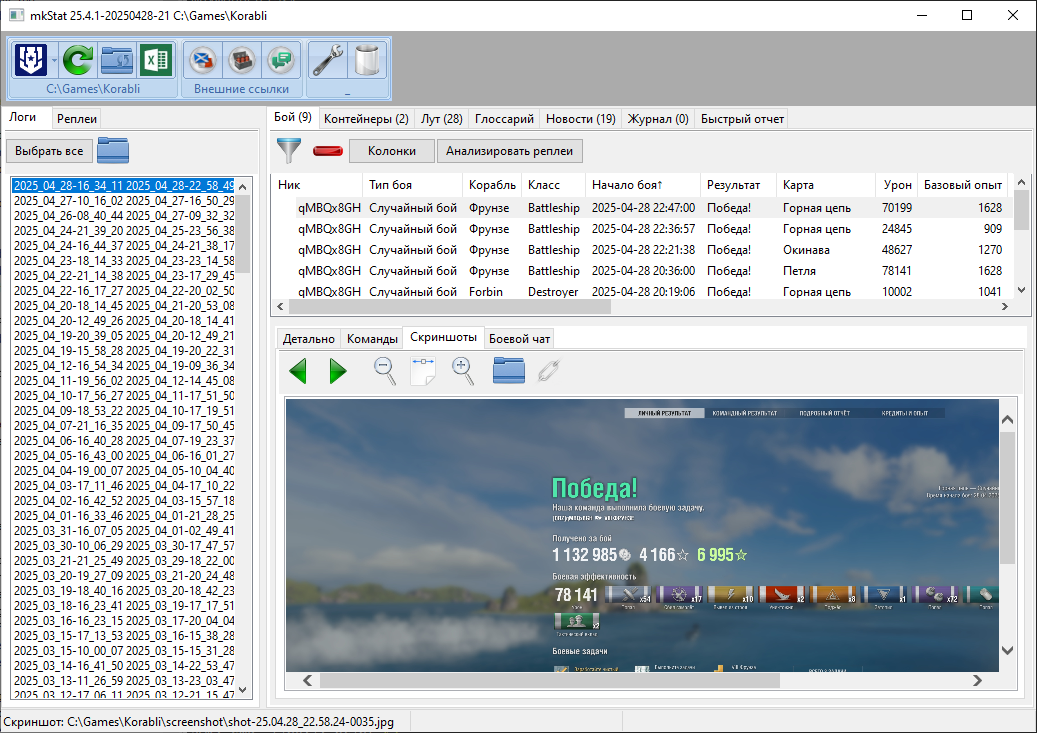Click the Колонки button
The width and height of the screenshot is (1037, 733).
392,151
